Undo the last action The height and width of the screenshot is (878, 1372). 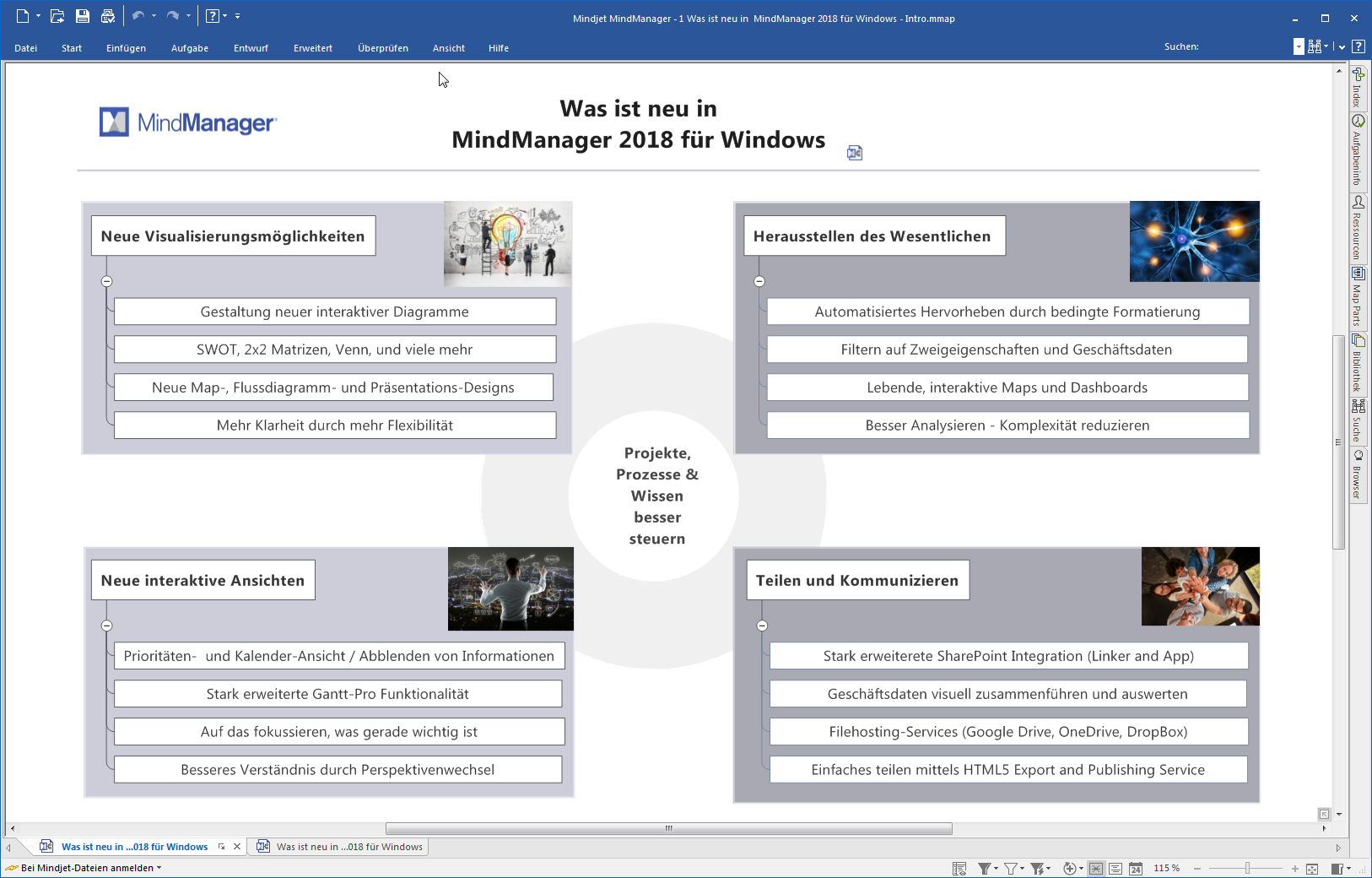[x=138, y=15]
